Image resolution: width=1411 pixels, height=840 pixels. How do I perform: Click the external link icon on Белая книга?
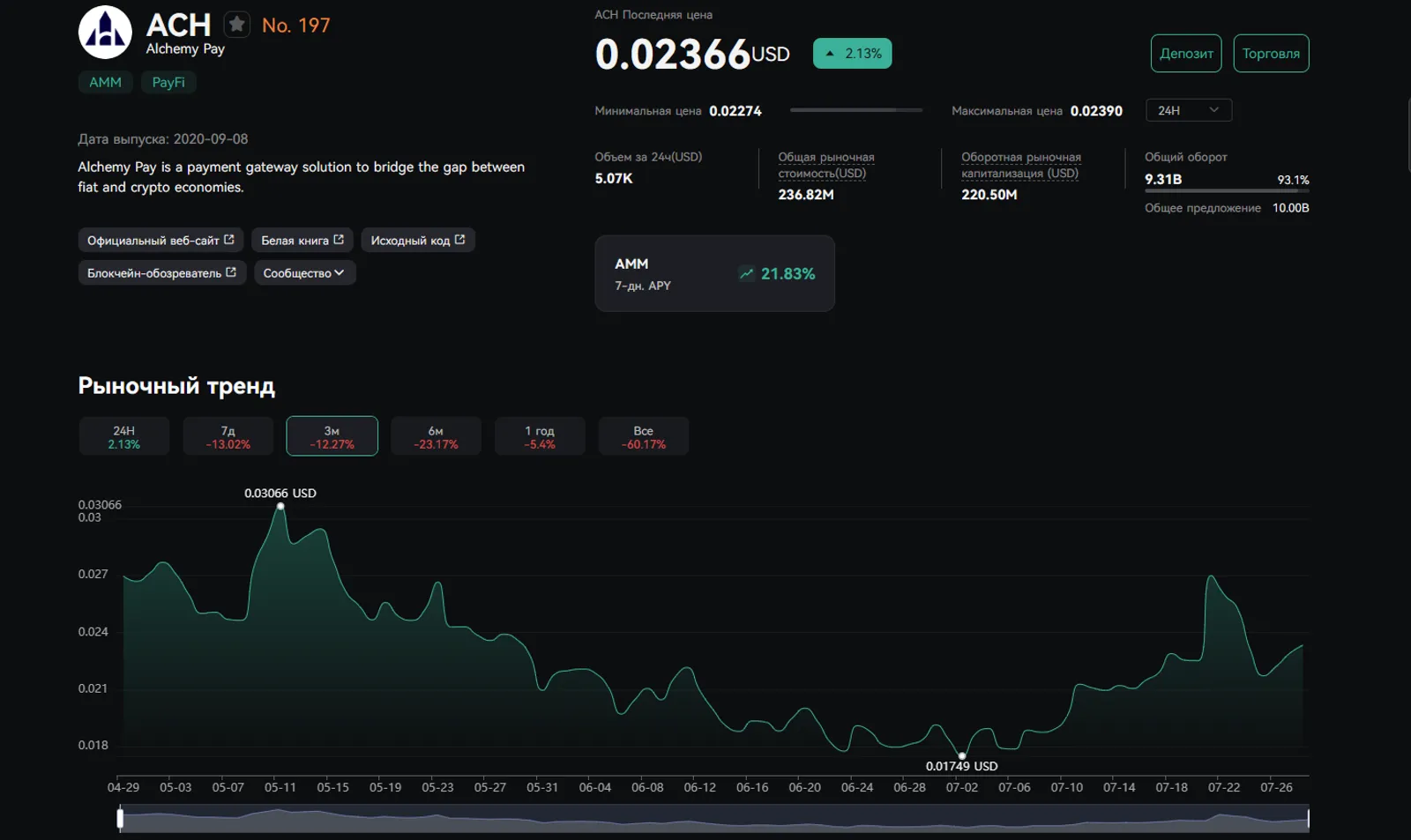pos(339,239)
